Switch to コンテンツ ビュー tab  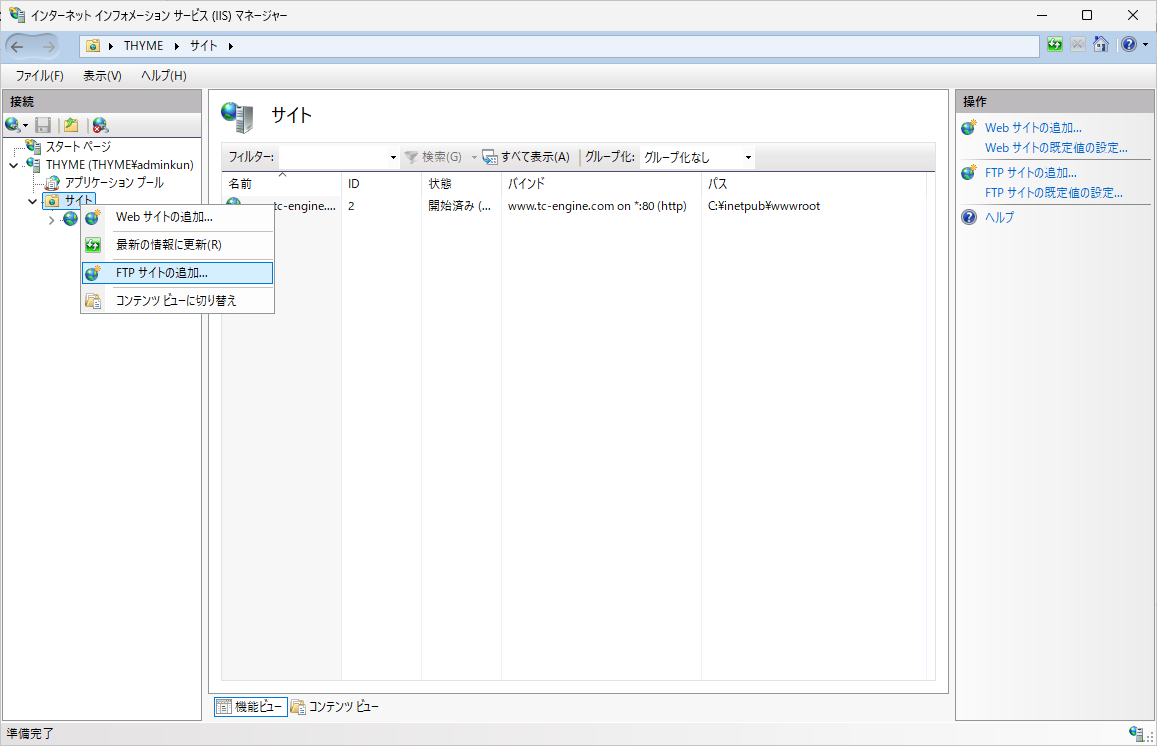334,707
